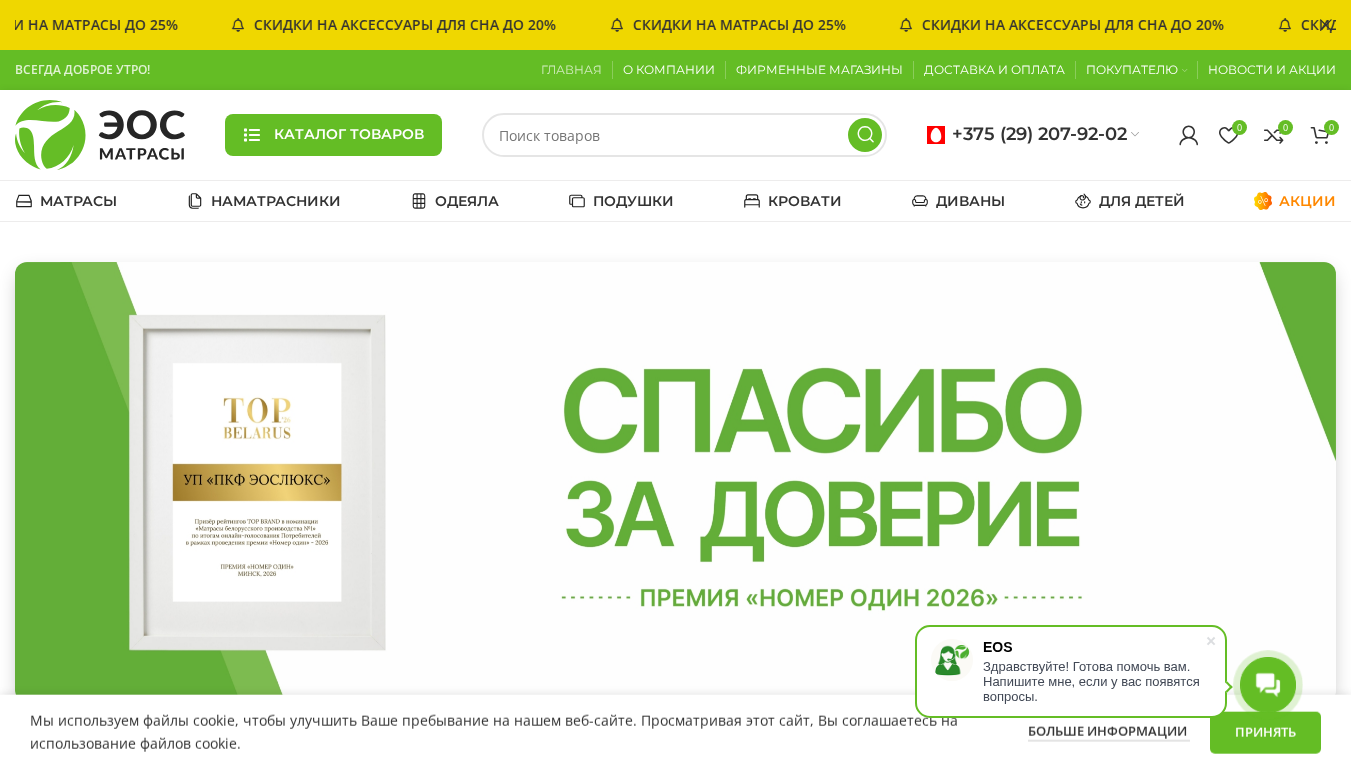Image resolution: width=1366 pixels, height=768 pixels.
Task: Open the Каталог товаров button
Action: click(333, 135)
